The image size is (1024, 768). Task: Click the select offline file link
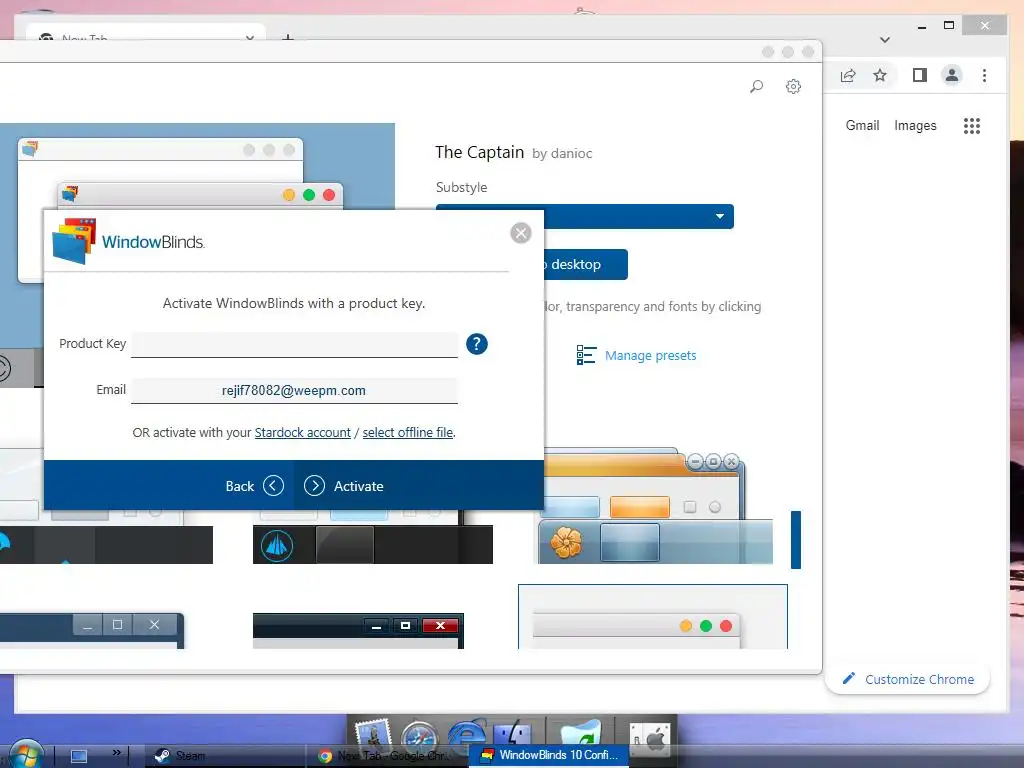[408, 432]
